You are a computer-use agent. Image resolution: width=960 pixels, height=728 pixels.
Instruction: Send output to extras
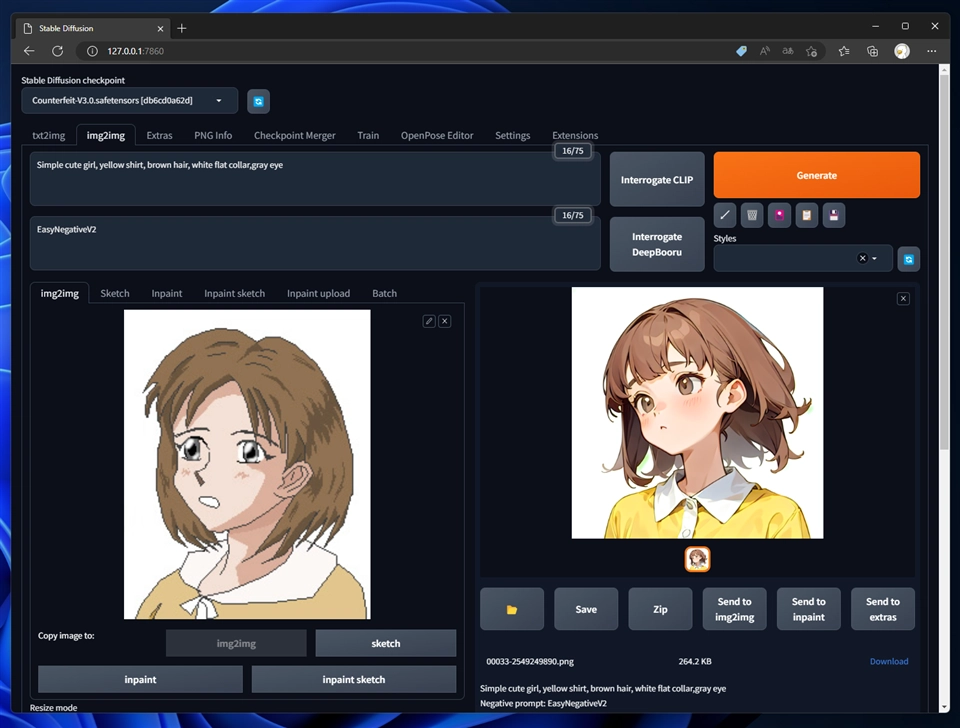point(883,609)
